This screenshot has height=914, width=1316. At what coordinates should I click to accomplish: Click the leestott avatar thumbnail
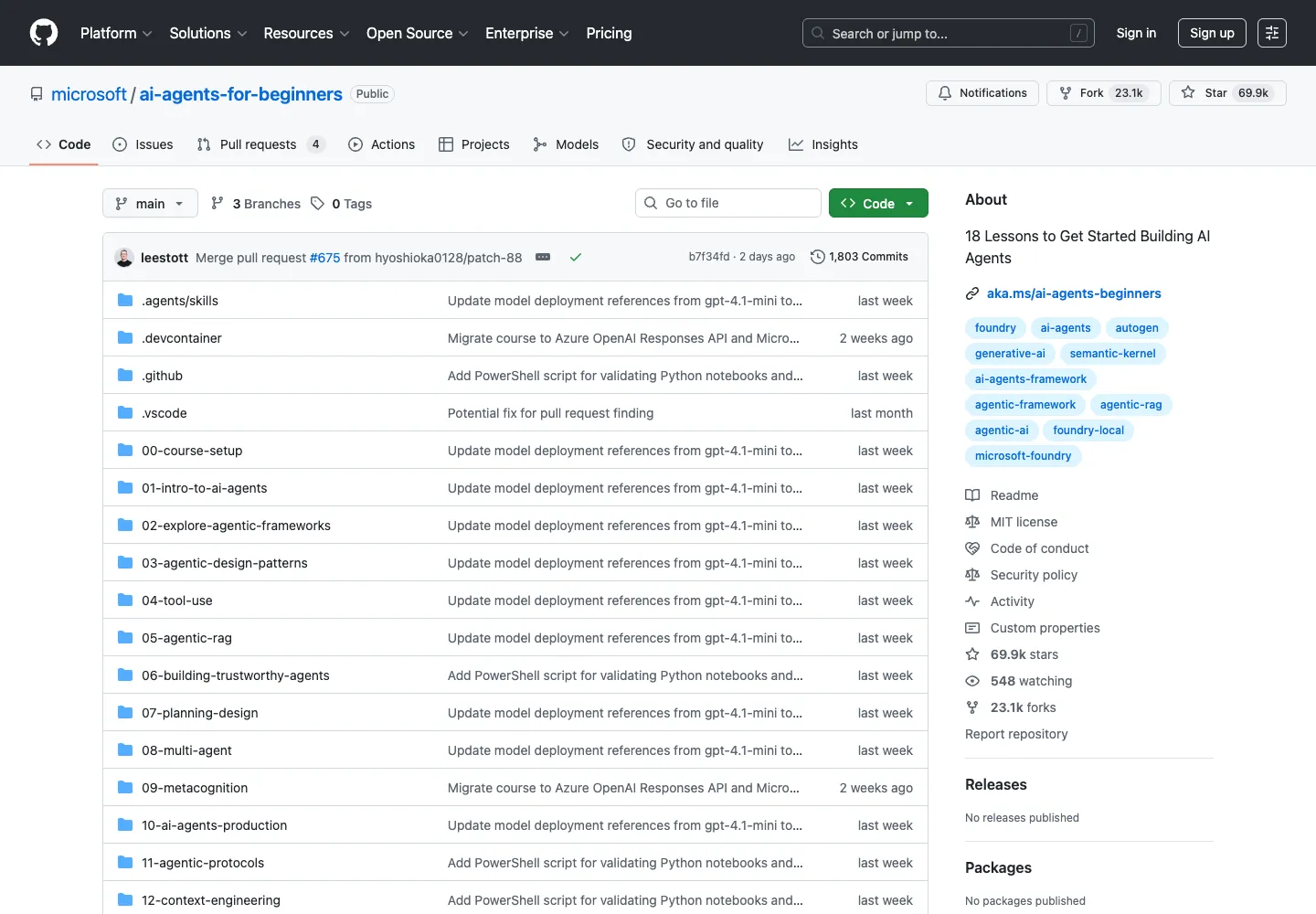point(124,258)
